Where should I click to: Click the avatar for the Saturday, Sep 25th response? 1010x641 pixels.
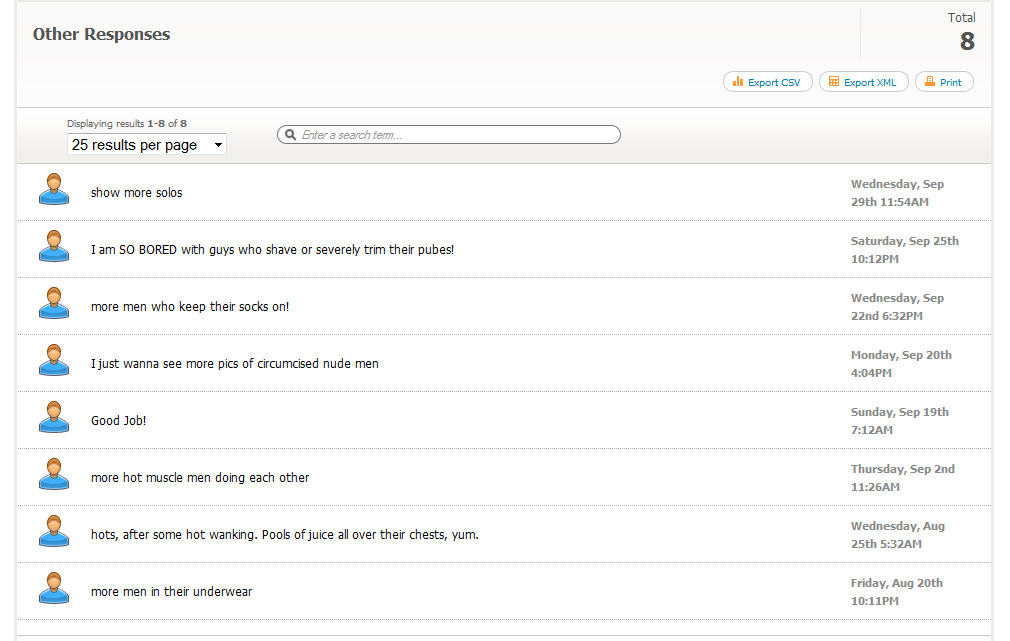54,246
